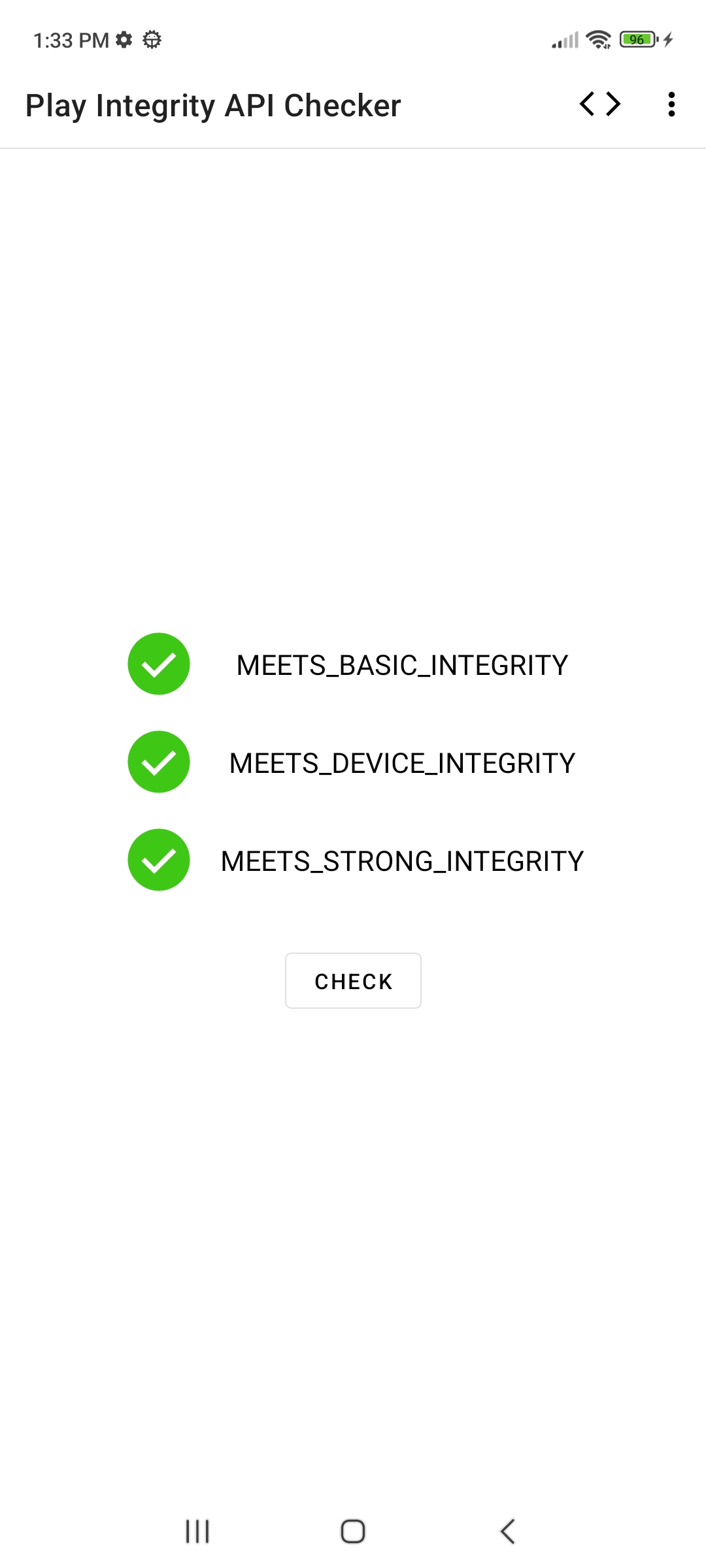Tap the charging bolt indicator

668,40
